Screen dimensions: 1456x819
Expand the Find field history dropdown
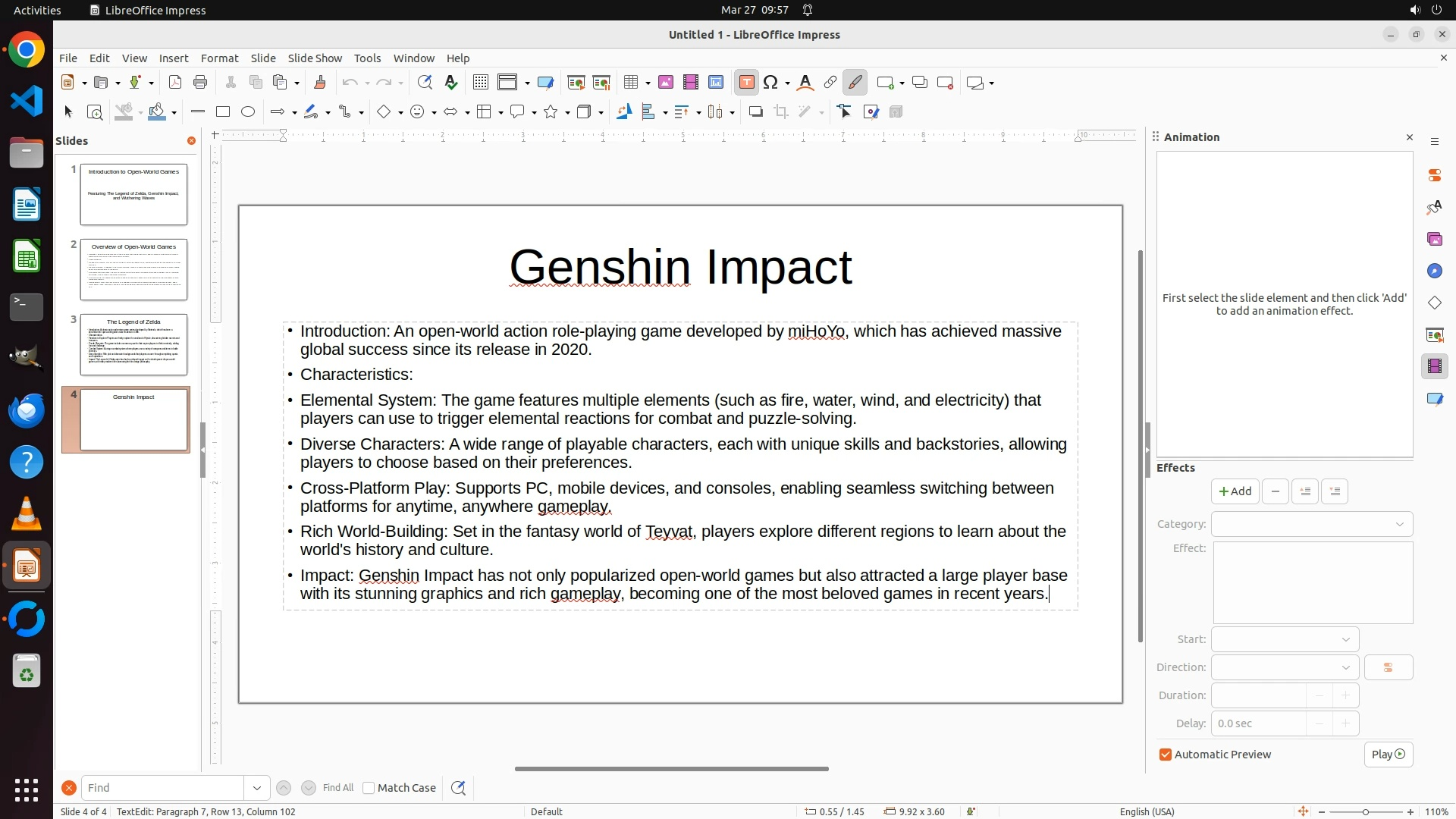256,788
